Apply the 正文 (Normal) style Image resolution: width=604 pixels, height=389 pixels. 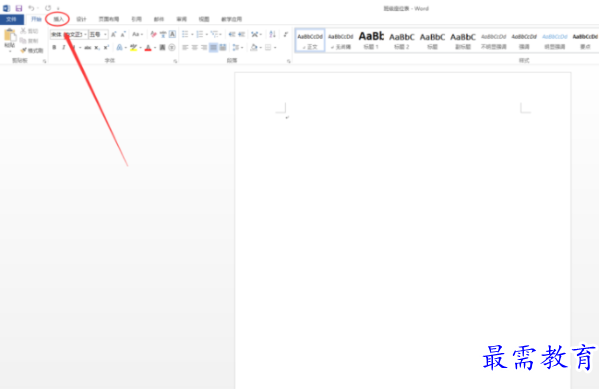[x=310, y=40]
